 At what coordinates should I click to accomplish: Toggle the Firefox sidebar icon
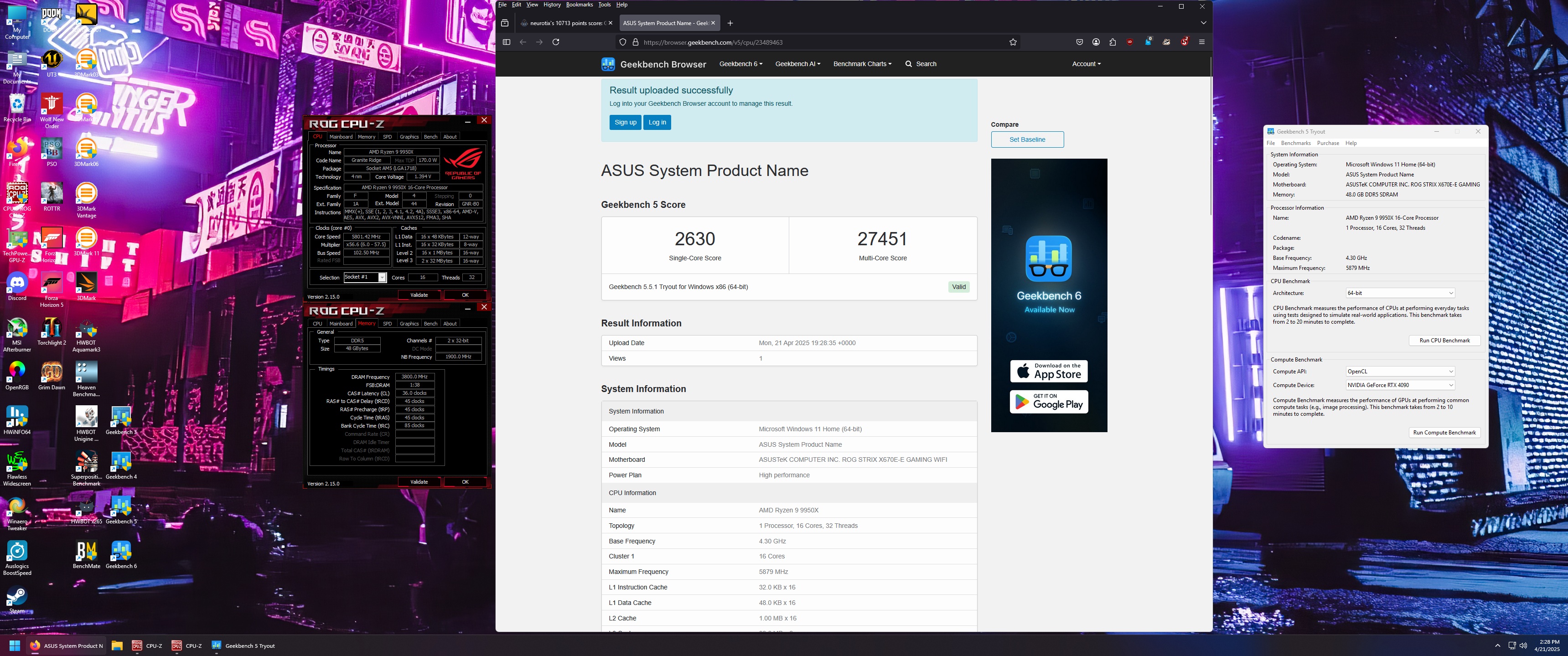(506, 42)
